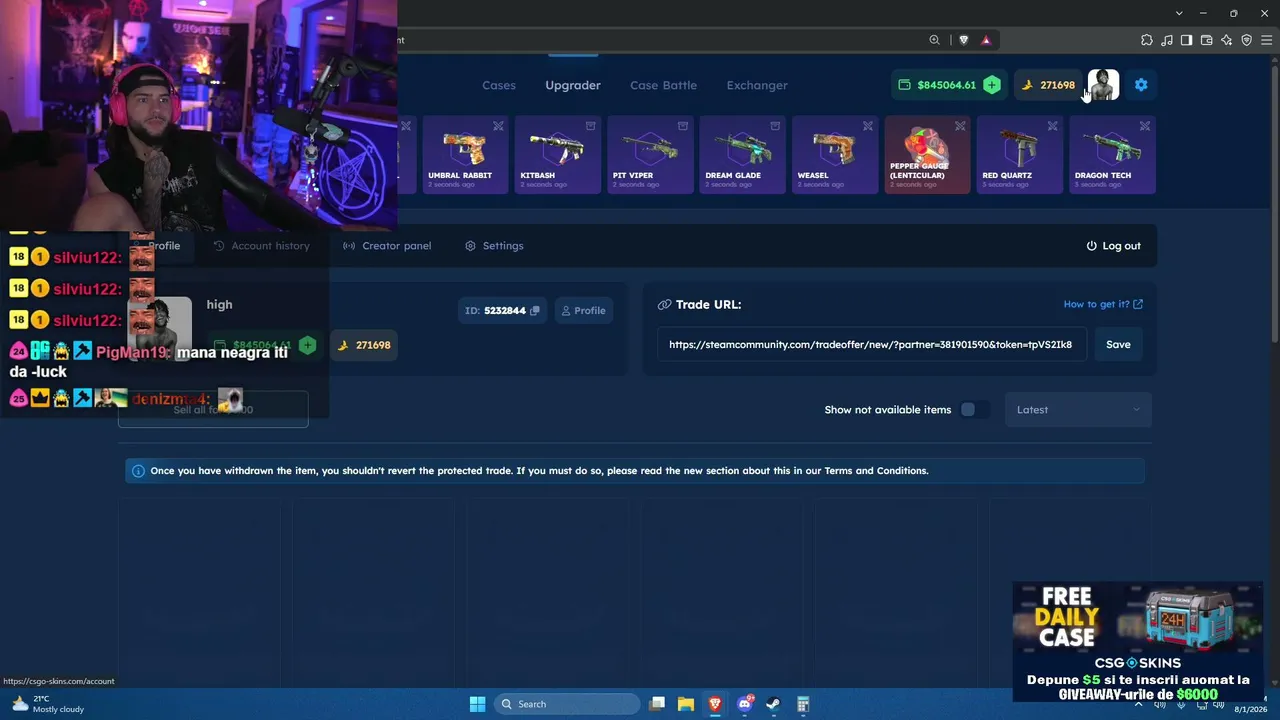Click the Brave browser taskbar icon
Viewport: 1280px width, 720px height.
tap(715, 704)
